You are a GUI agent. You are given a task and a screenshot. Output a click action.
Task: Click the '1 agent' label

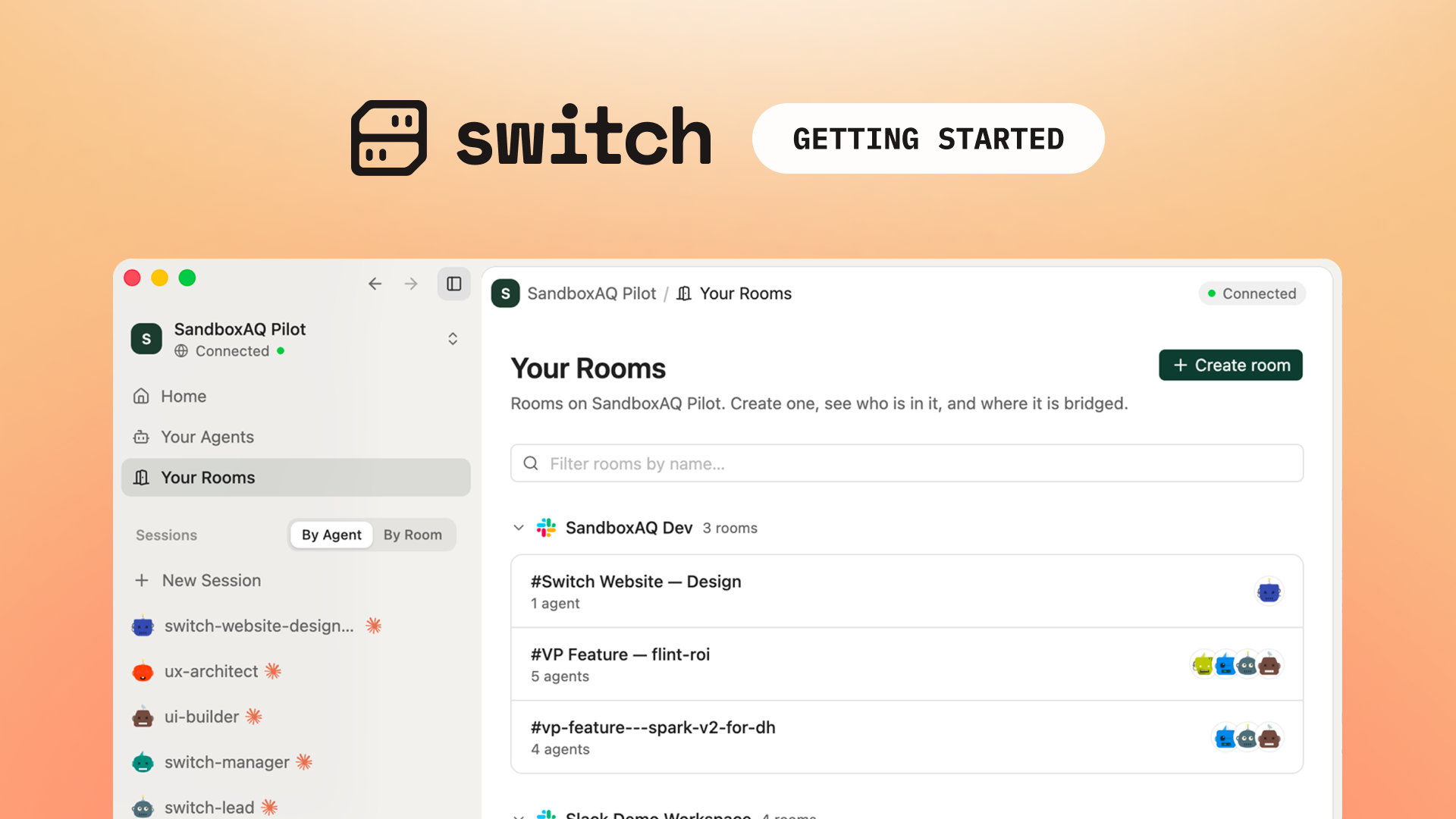pyautogui.click(x=555, y=604)
